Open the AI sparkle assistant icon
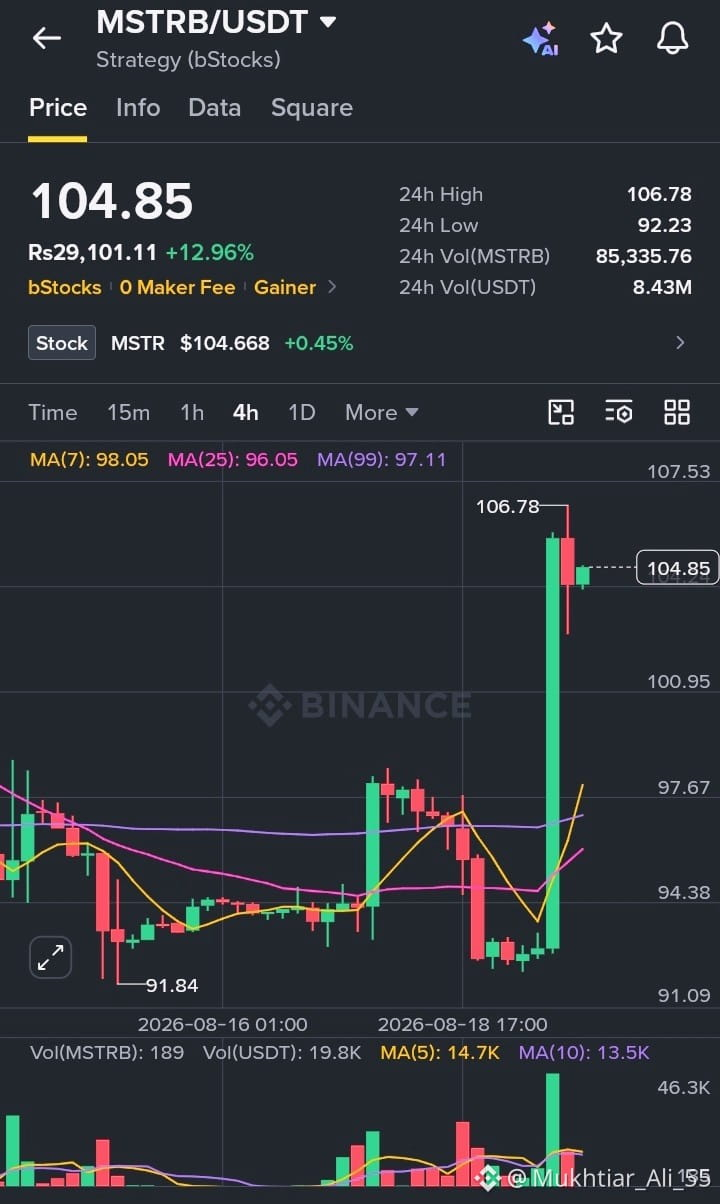The width and height of the screenshot is (720, 1204). [540, 39]
